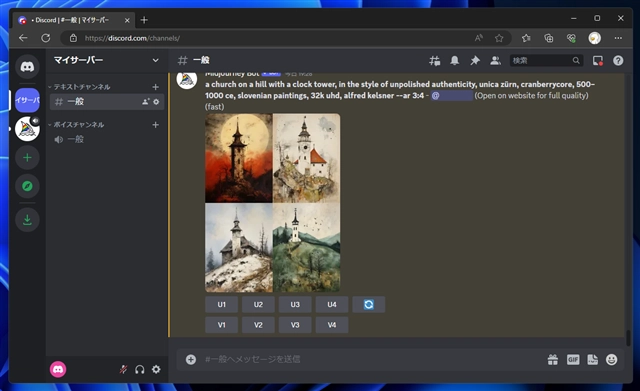This screenshot has height=391, width=640.
Task: Upscale image with U3 button
Action: pos(295,304)
